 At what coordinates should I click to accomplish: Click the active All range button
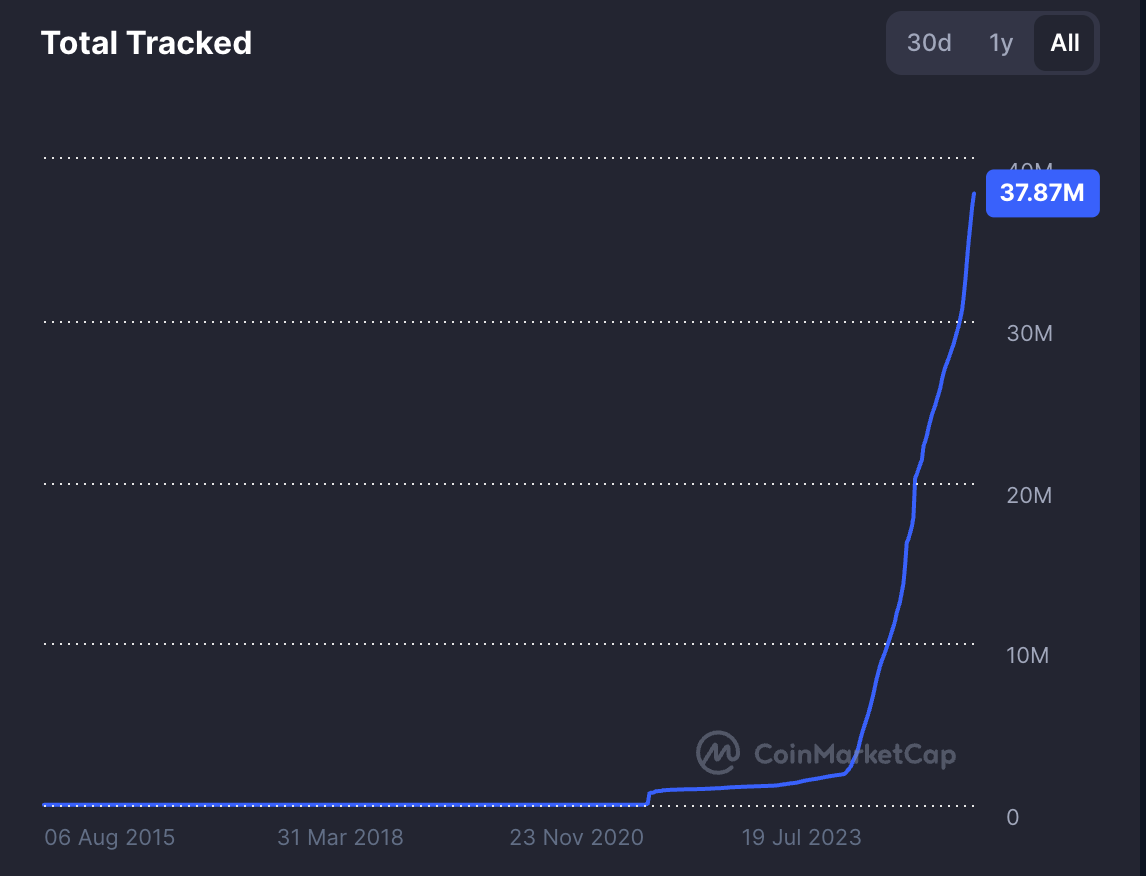pyautogui.click(x=1063, y=43)
